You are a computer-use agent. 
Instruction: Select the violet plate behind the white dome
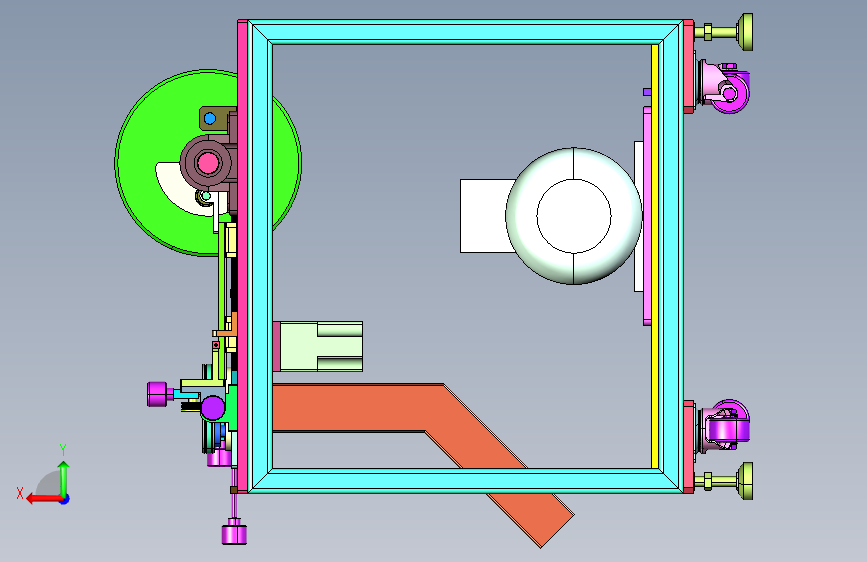pyautogui.click(x=647, y=216)
